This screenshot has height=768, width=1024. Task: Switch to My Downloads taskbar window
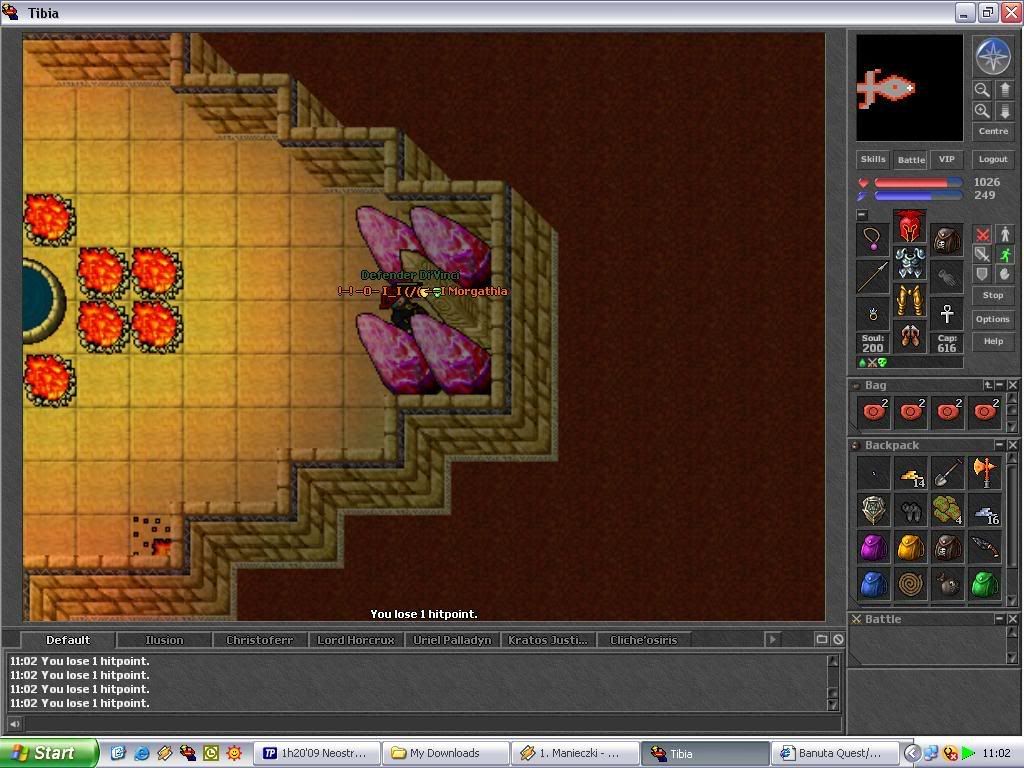point(445,753)
